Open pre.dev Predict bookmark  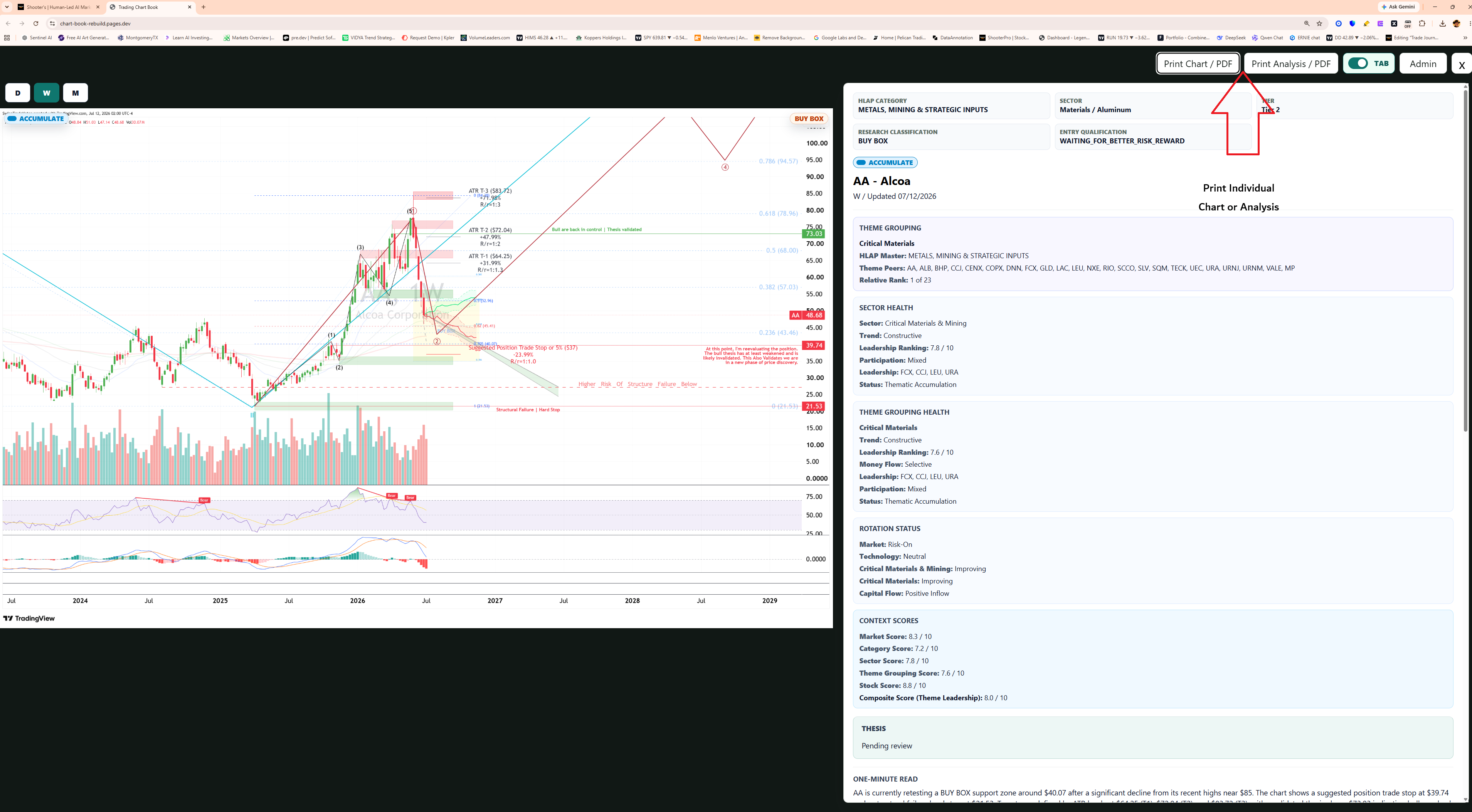[309, 38]
